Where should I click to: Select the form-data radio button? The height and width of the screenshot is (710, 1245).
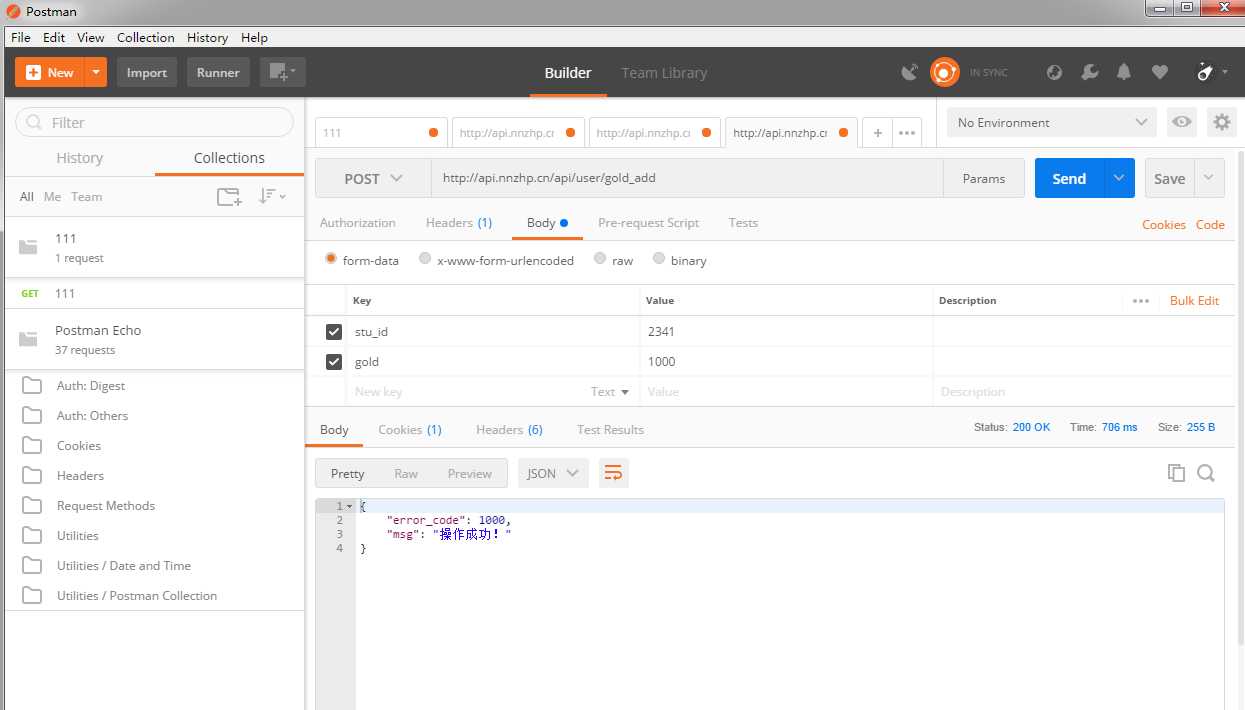(x=331, y=258)
